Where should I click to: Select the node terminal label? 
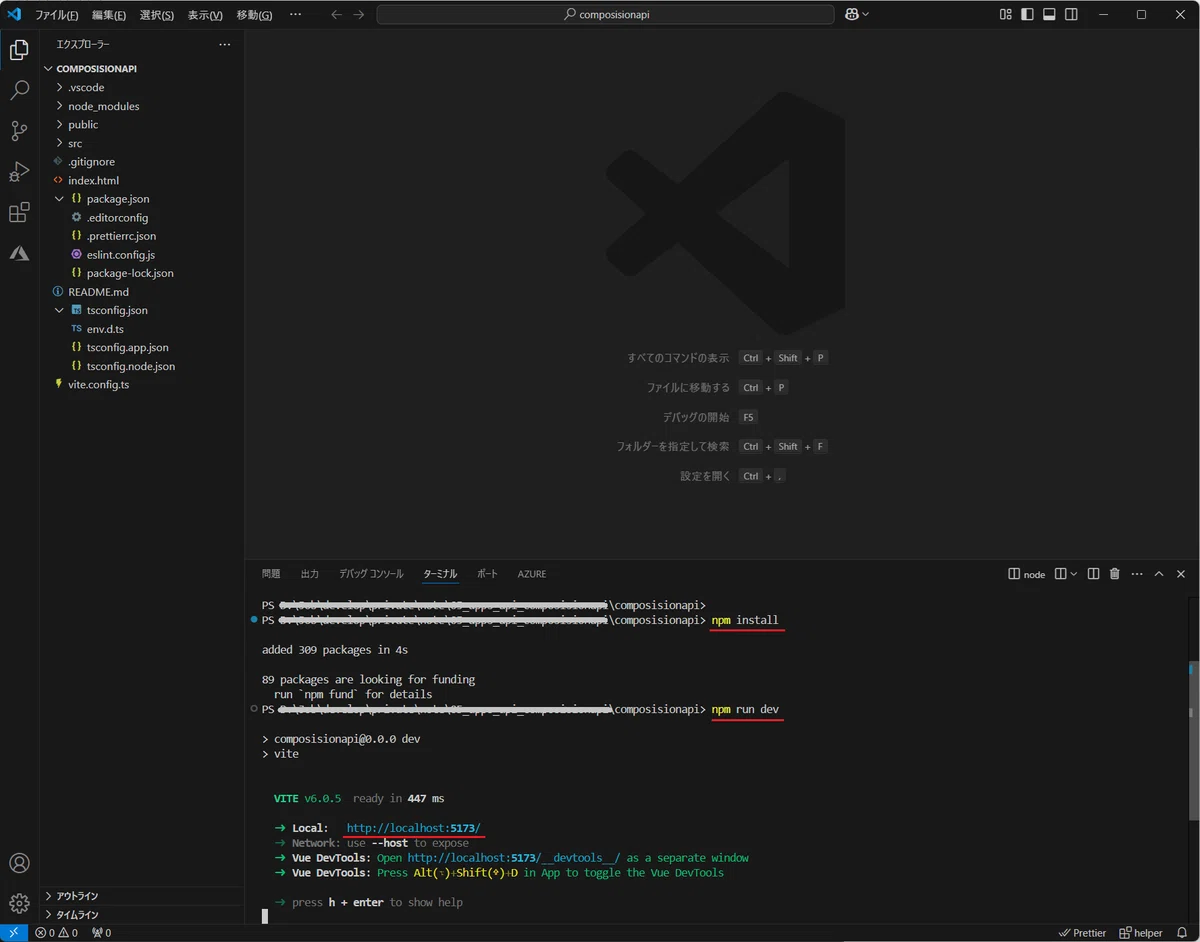pyautogui.click(x=1027, y=574)
